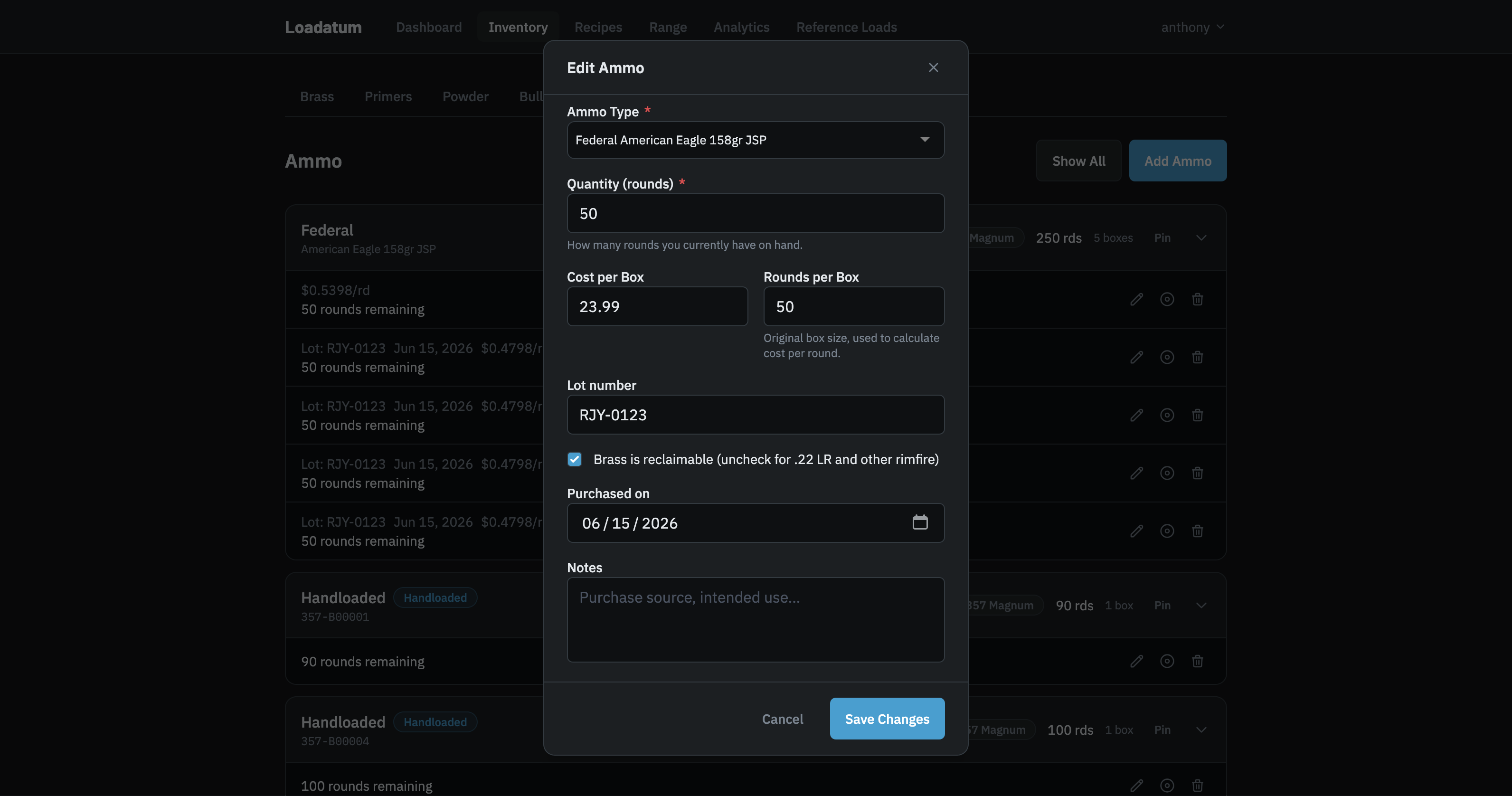Edit the third Lot RJY-0123 row

1136,473
